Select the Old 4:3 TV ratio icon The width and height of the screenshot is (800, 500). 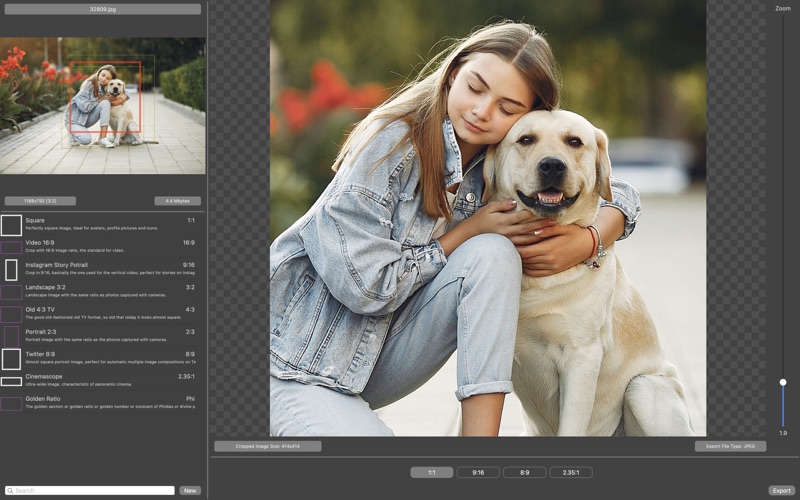(11, 314)
